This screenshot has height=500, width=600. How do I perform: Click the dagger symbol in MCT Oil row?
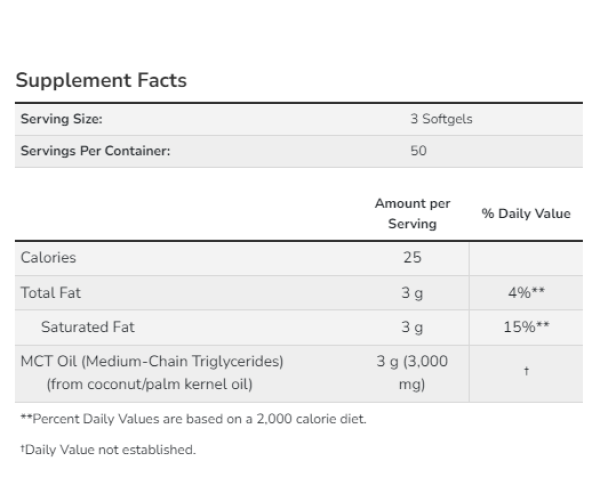point(526,372)
